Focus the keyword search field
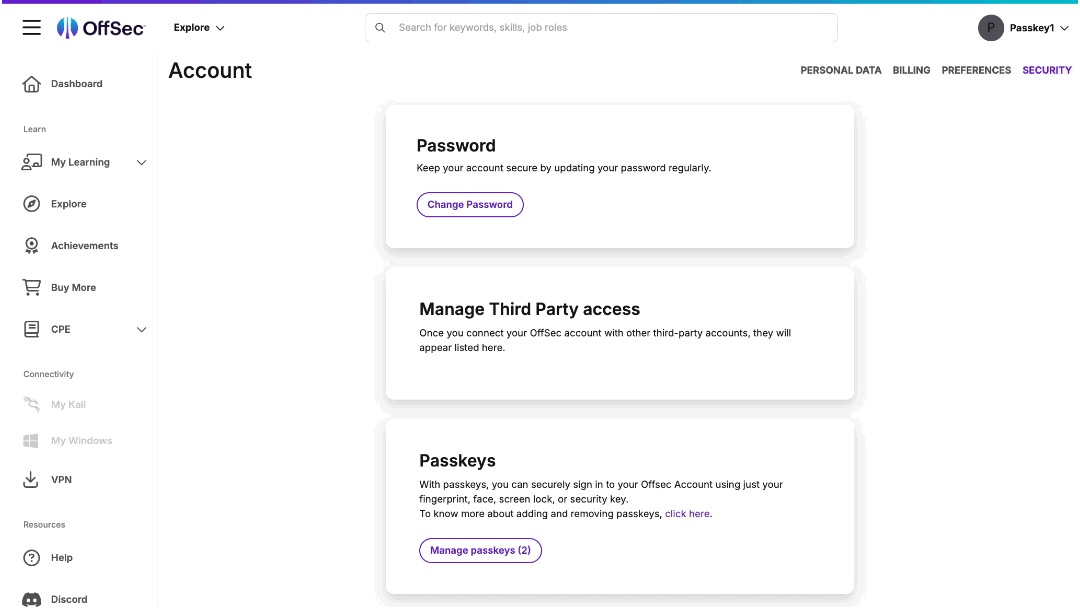 [x=601, y=28]
